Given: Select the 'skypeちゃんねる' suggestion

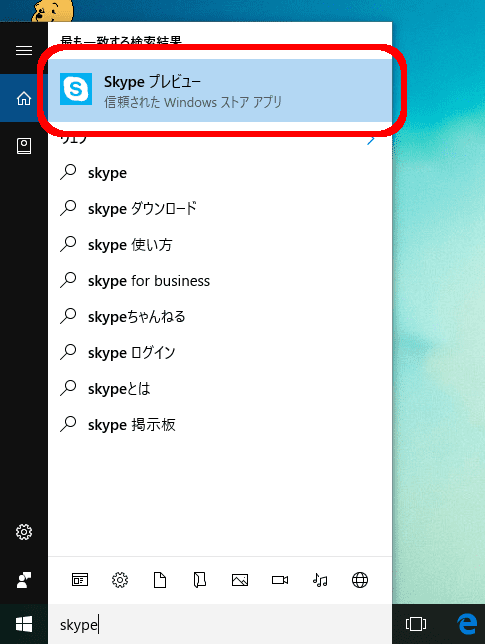Looking at the screenshot, I should pos(220,317).
